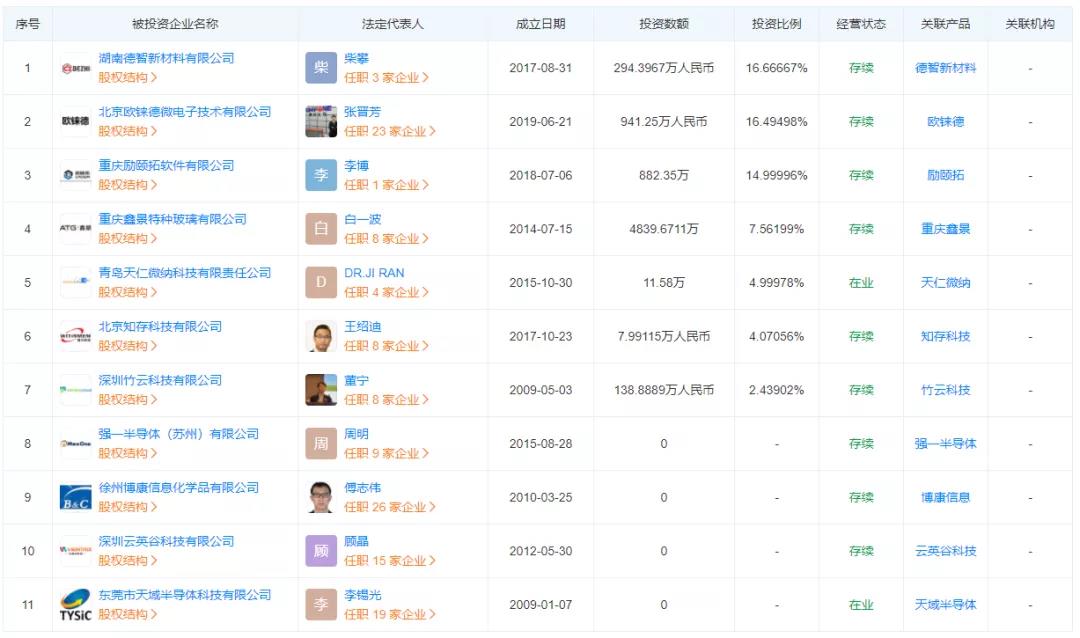Open related product 竹云科技
Screen dimensions: 1080x638
click(x=945, y=390)
